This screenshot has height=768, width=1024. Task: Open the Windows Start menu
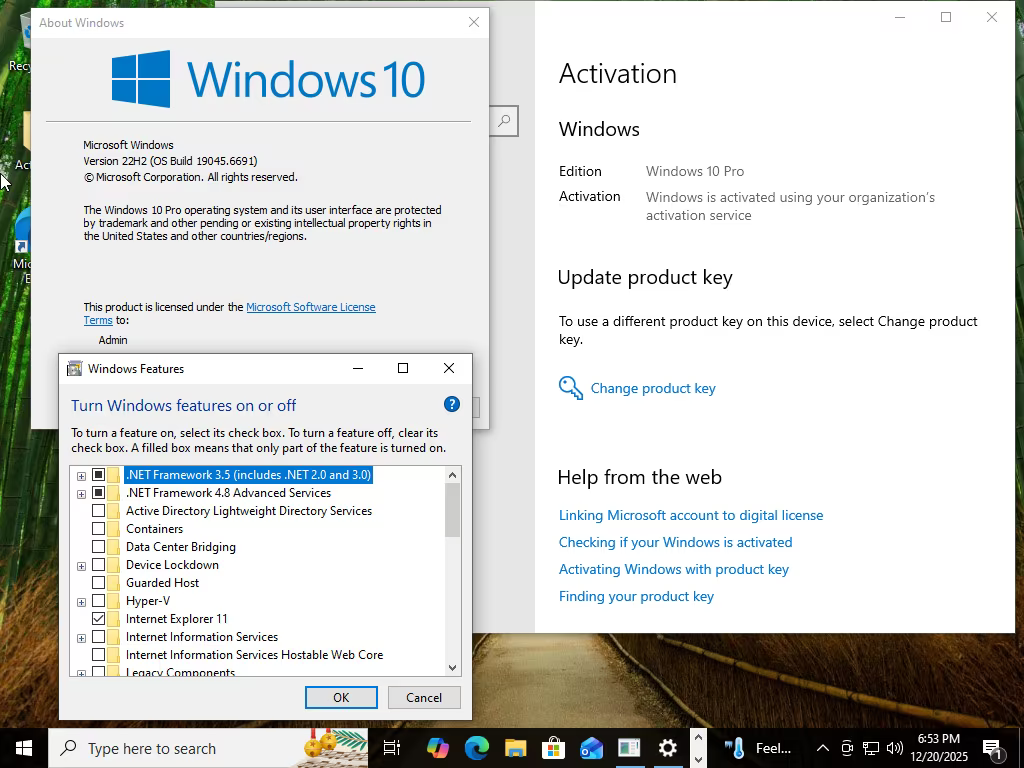pyautogui.click(x=24, y=748)
